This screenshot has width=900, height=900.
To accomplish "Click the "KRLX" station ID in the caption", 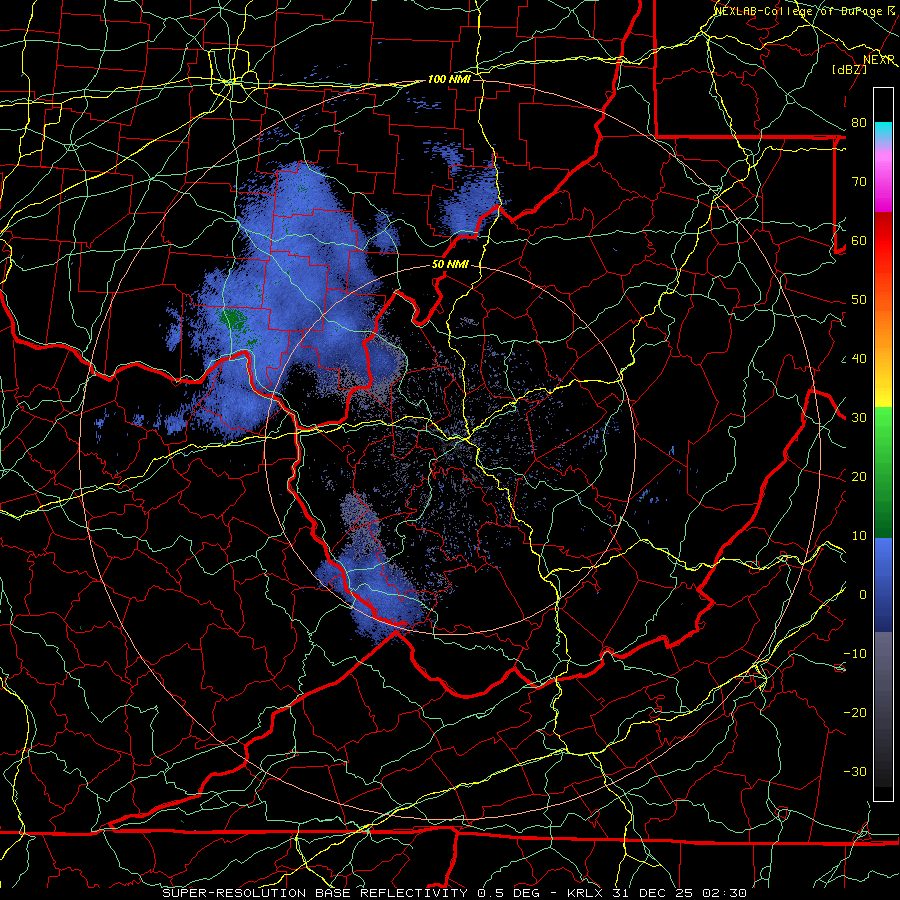I will [584, 893].
